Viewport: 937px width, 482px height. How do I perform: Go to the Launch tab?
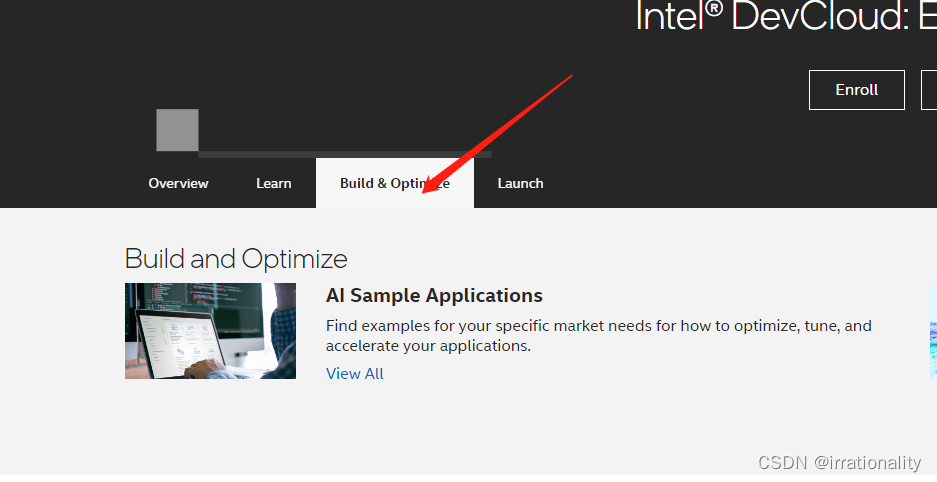[520, 183]
